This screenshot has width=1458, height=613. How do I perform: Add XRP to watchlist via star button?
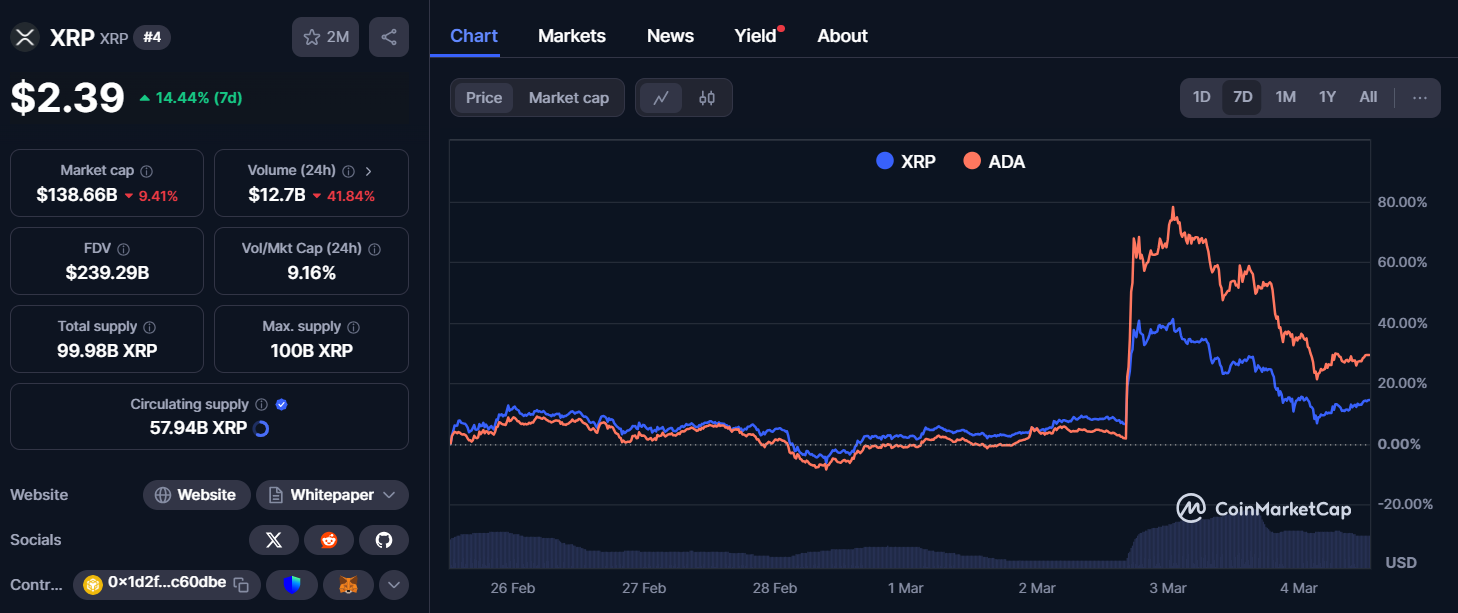[325, 37]
